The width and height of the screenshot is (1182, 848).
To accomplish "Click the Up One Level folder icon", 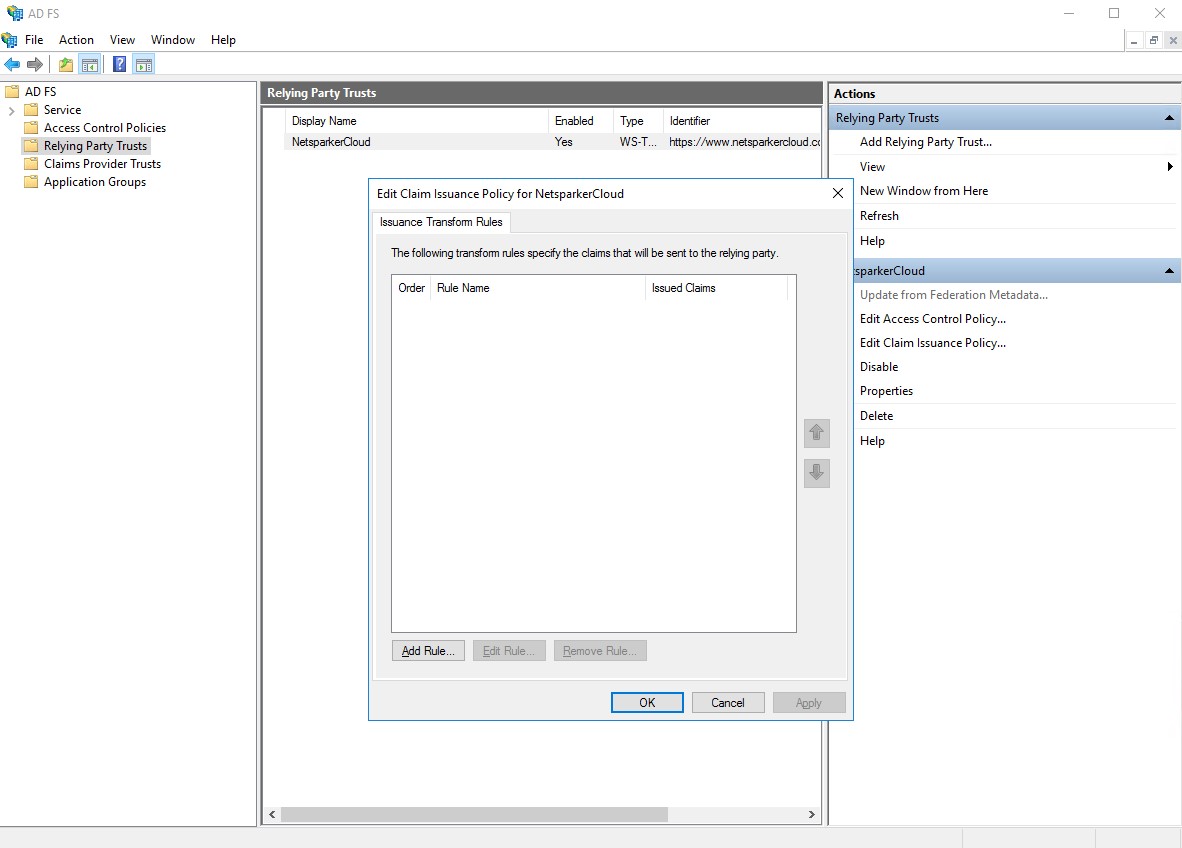I will point(66,65).
